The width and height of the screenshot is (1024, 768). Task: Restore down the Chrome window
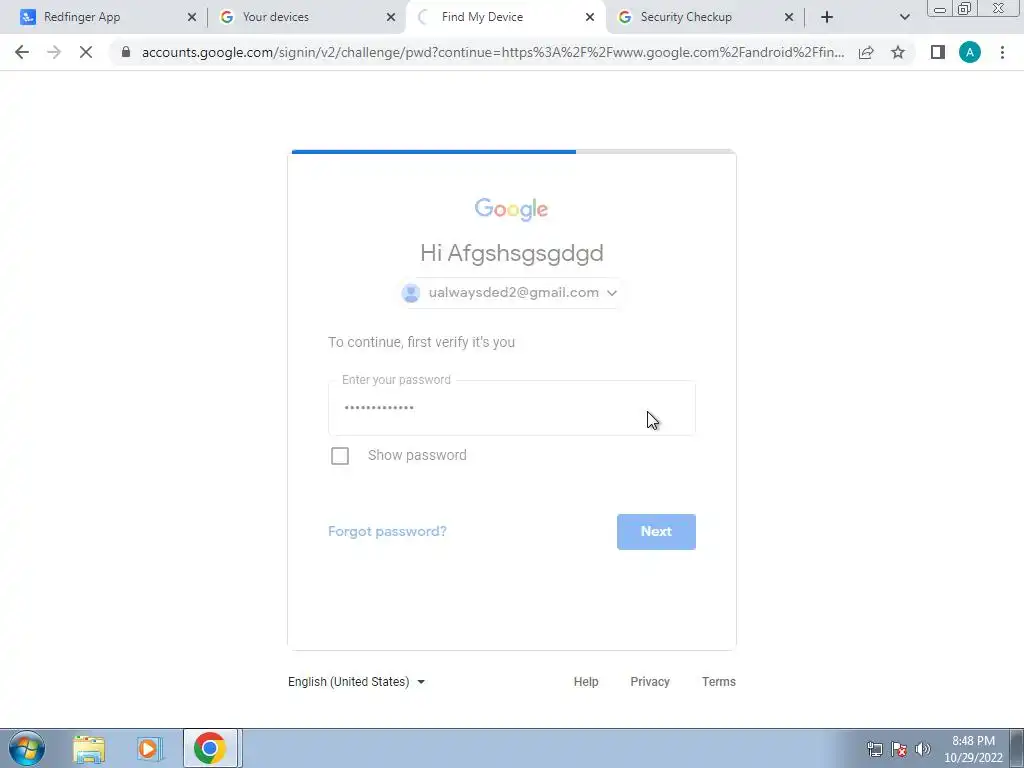tap(964, 8)
